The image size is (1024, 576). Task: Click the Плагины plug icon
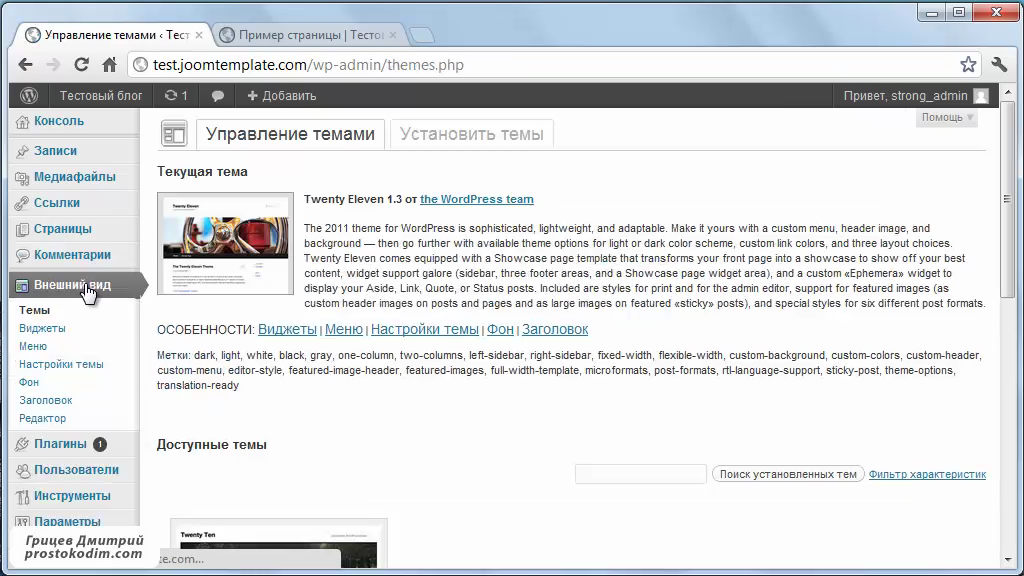22,444
